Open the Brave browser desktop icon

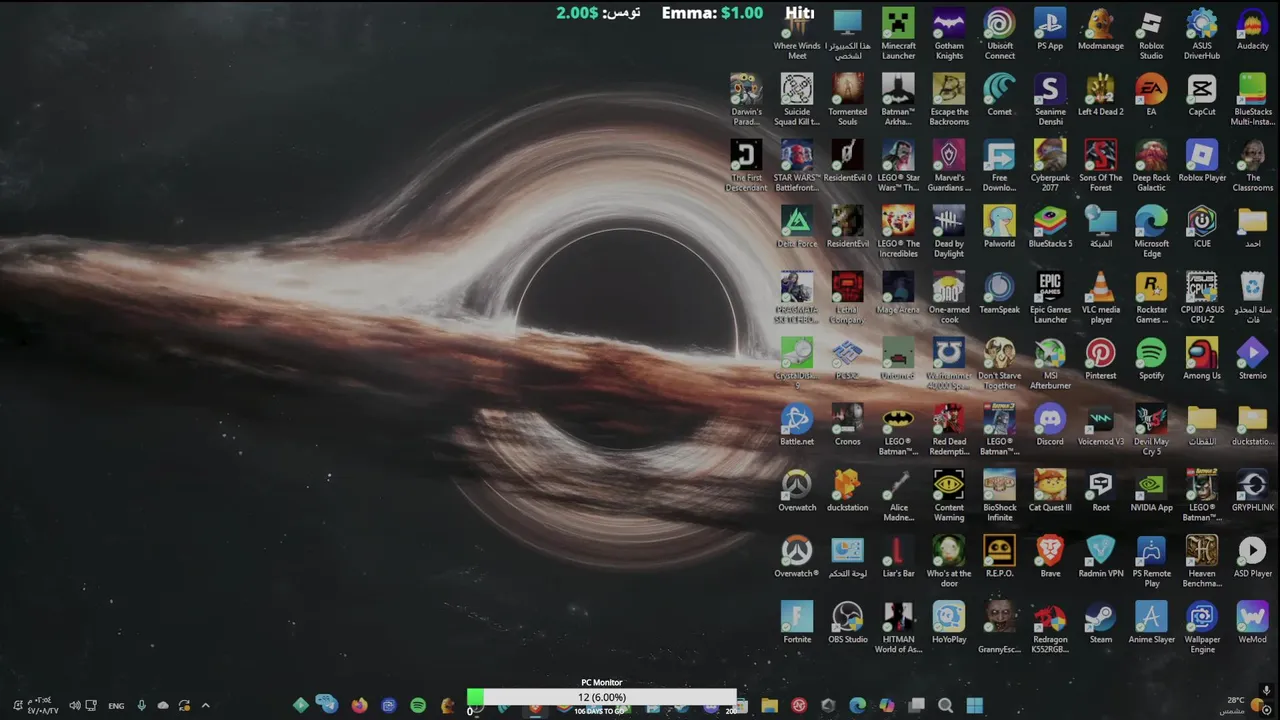tap(1050, 557)
